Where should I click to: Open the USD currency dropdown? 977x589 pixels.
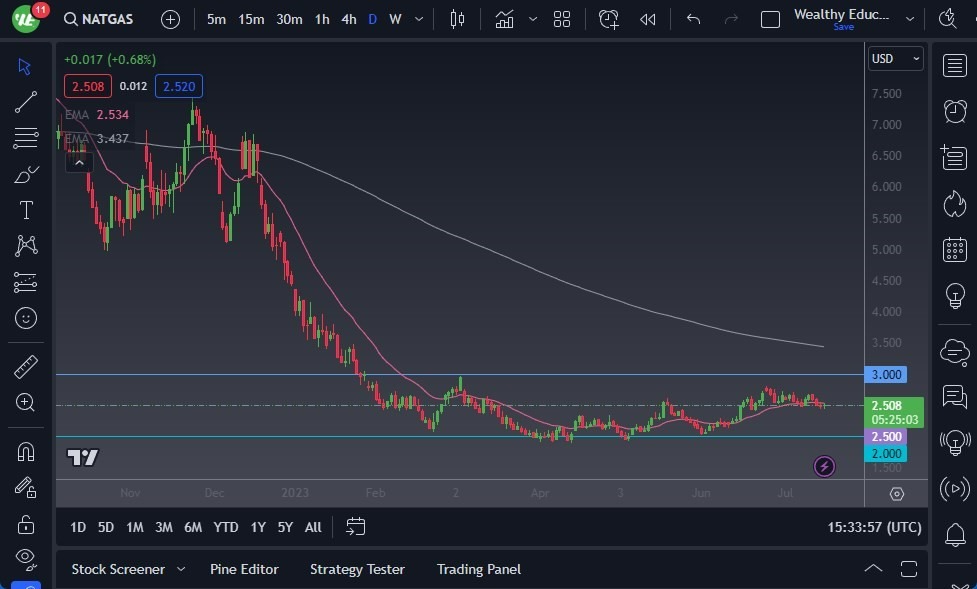(895, 59)
